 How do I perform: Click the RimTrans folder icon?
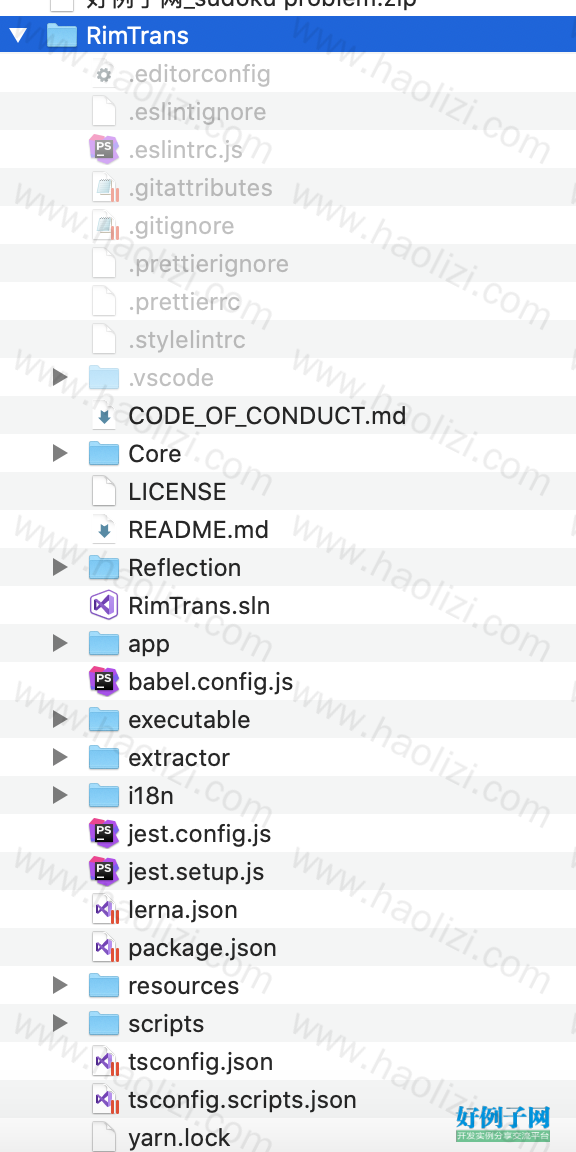[x=62, y=35]
